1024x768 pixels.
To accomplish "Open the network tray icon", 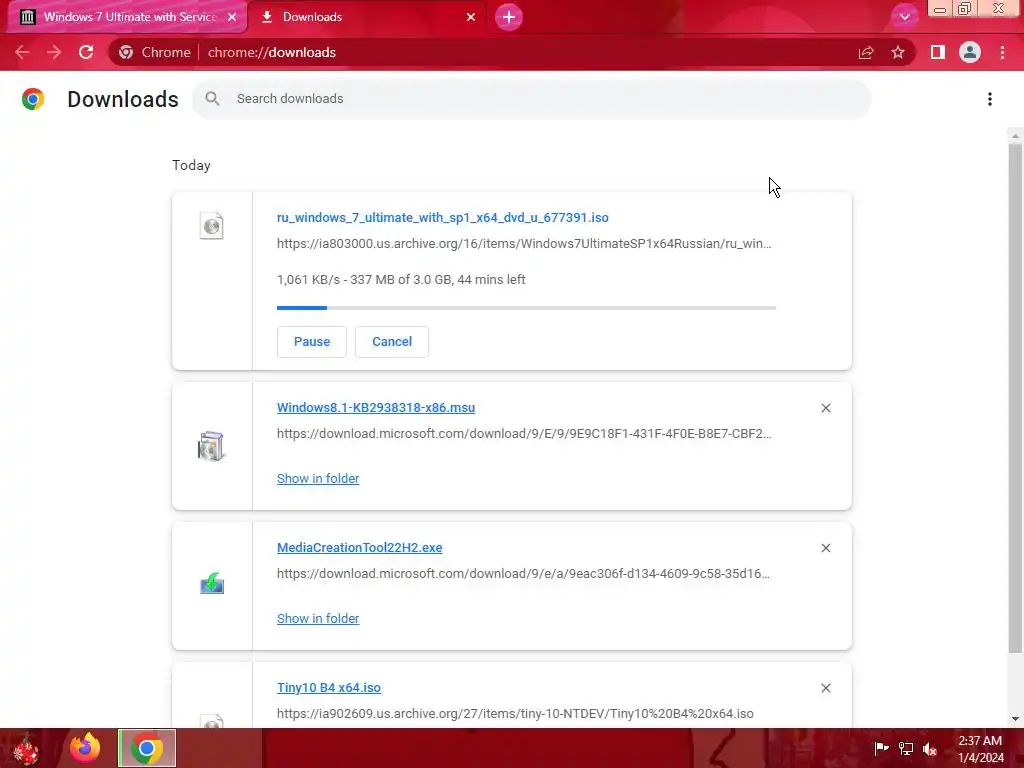I will (906, 748).
